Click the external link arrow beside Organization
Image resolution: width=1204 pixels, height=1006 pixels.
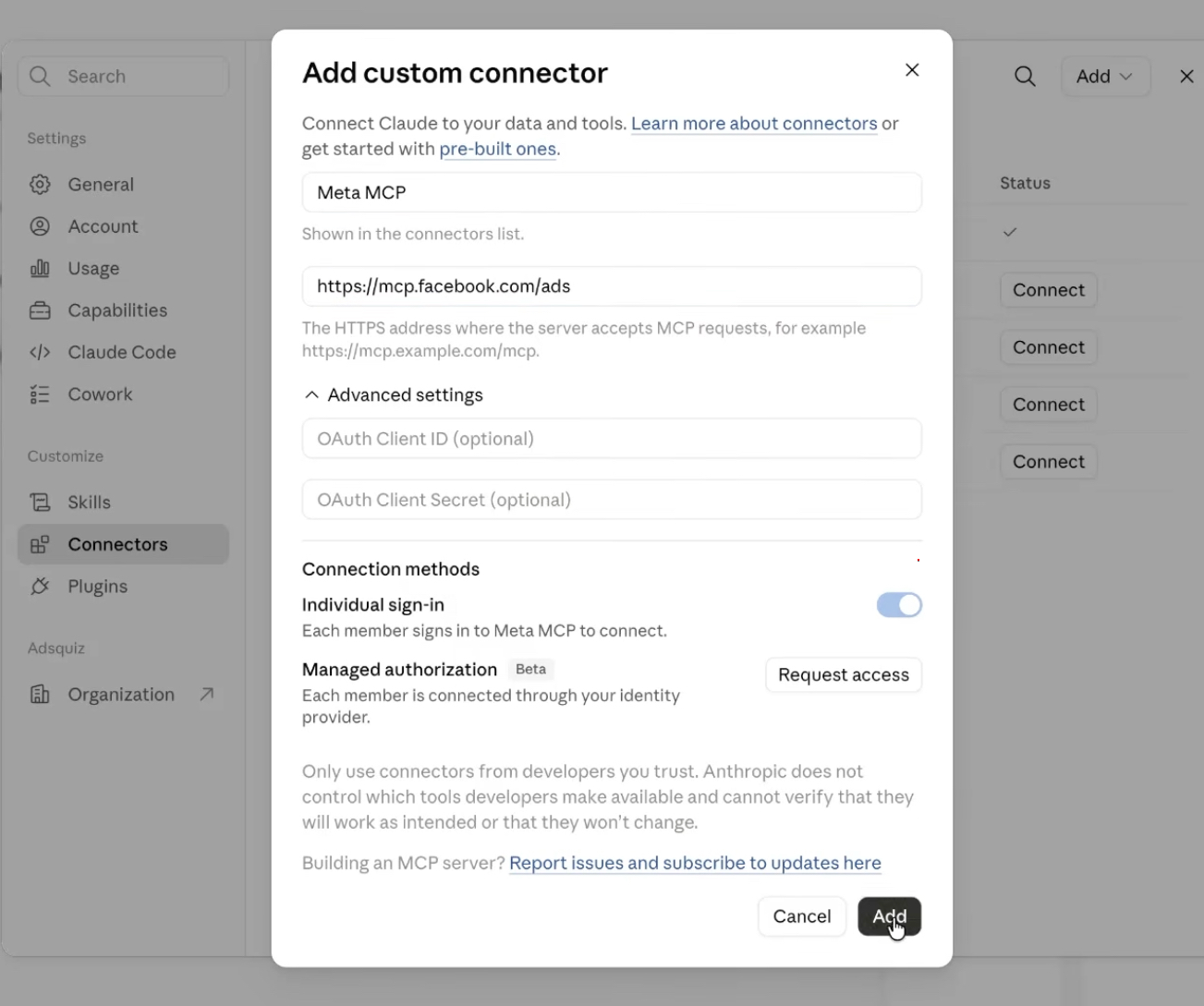point(207,694)
